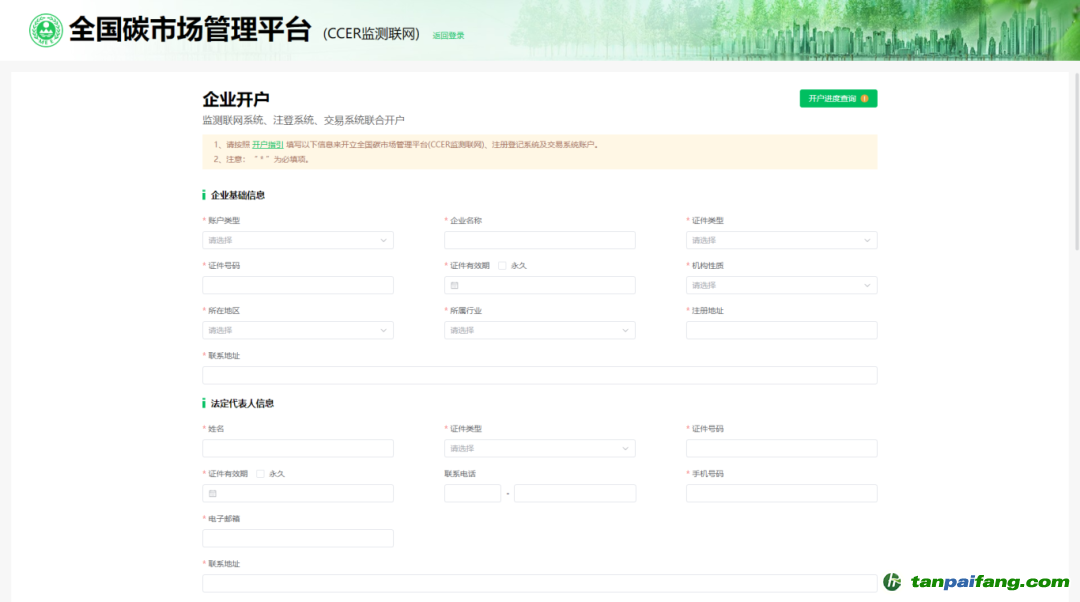The width and height of the screenshot is (1080, 602).
Task: Open the 机构性质 dropdown
Action: point(781,285)
